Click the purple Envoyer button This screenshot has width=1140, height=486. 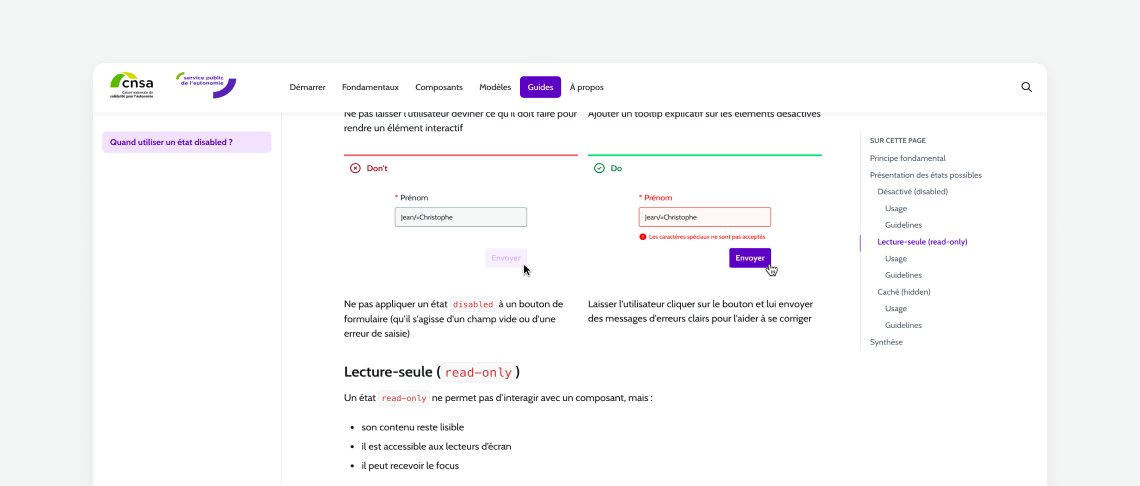point(750,258)
